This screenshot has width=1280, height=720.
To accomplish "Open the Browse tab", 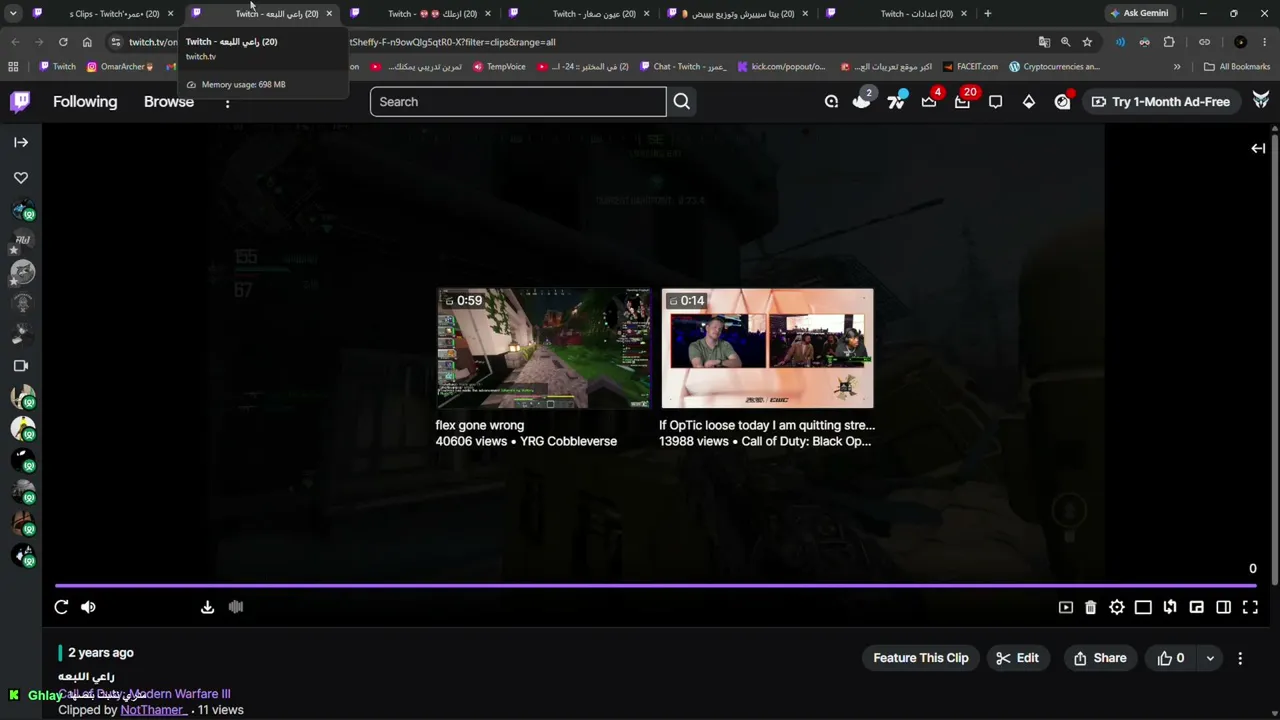I will 169,101.
